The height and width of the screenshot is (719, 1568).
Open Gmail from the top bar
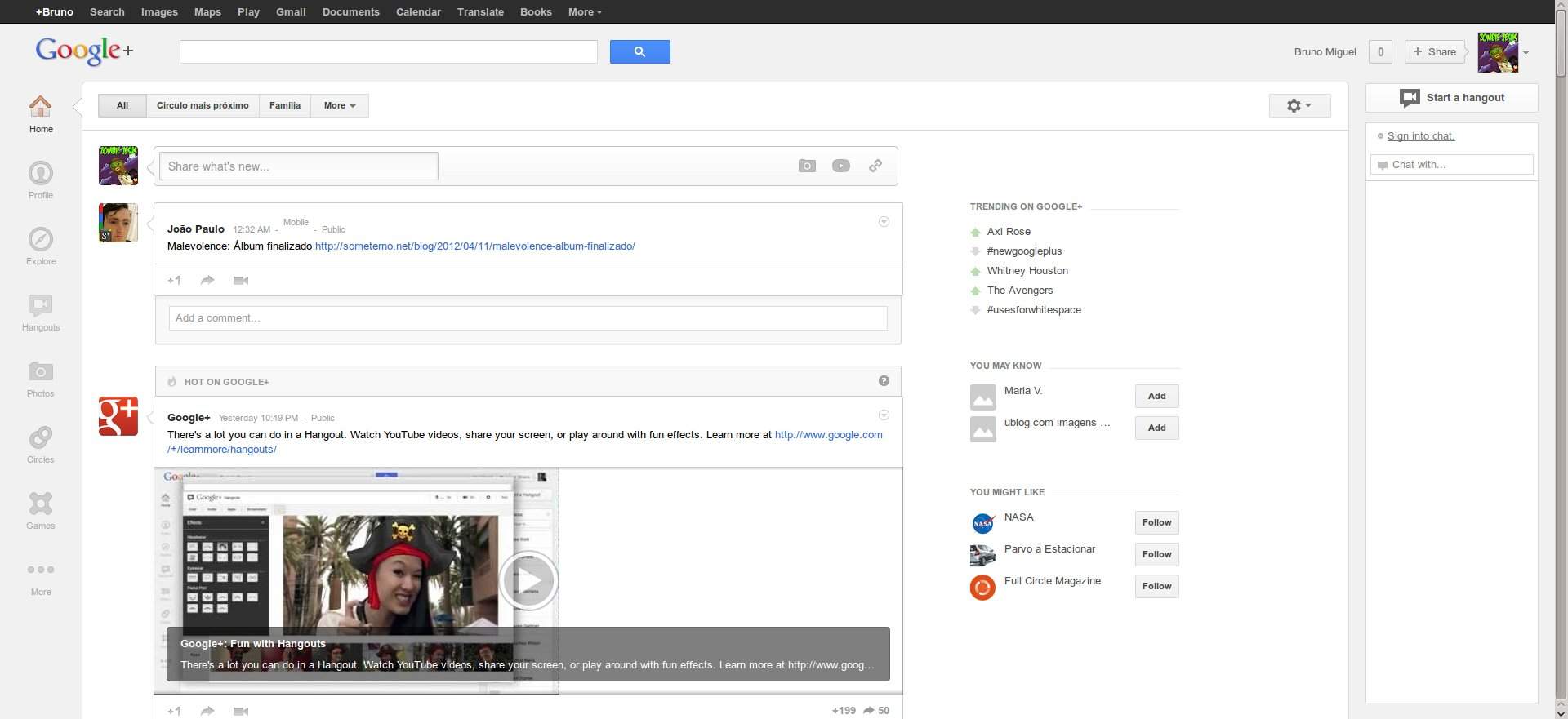(x=291, y=11)
